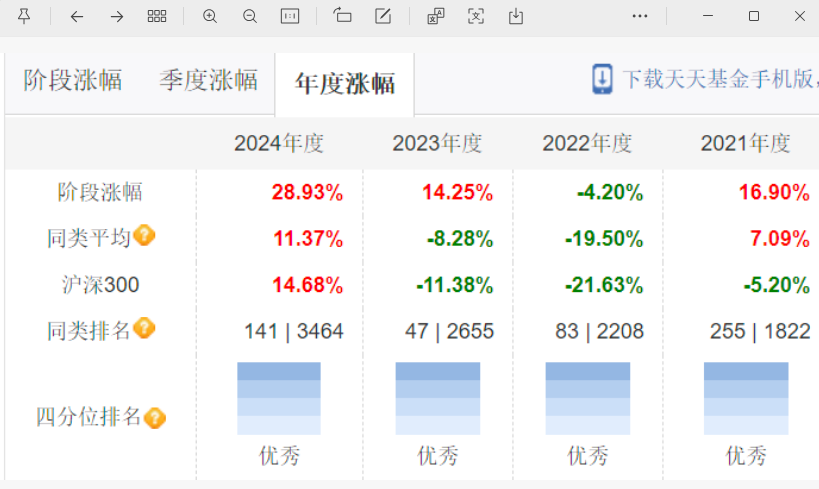Extract text with the OCR icon
The height and width of the screenshot is (489, 819).
point(476,17)
